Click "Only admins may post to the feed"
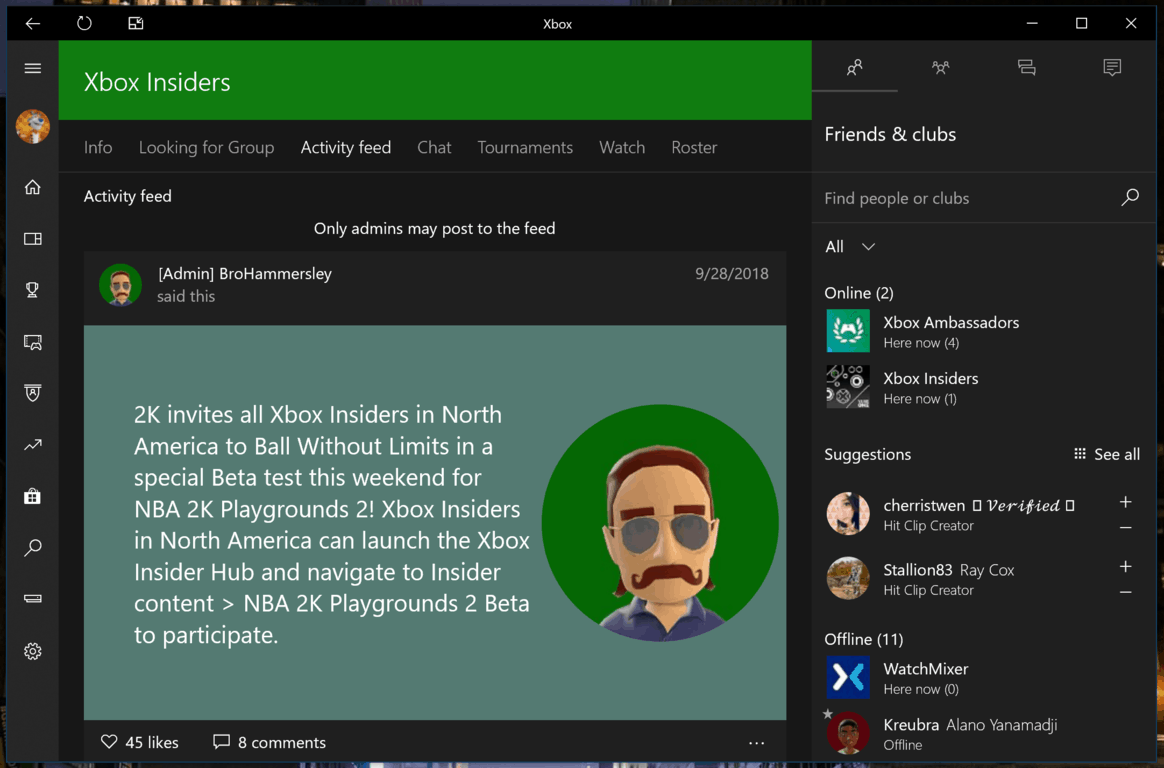 pos(434,229)
